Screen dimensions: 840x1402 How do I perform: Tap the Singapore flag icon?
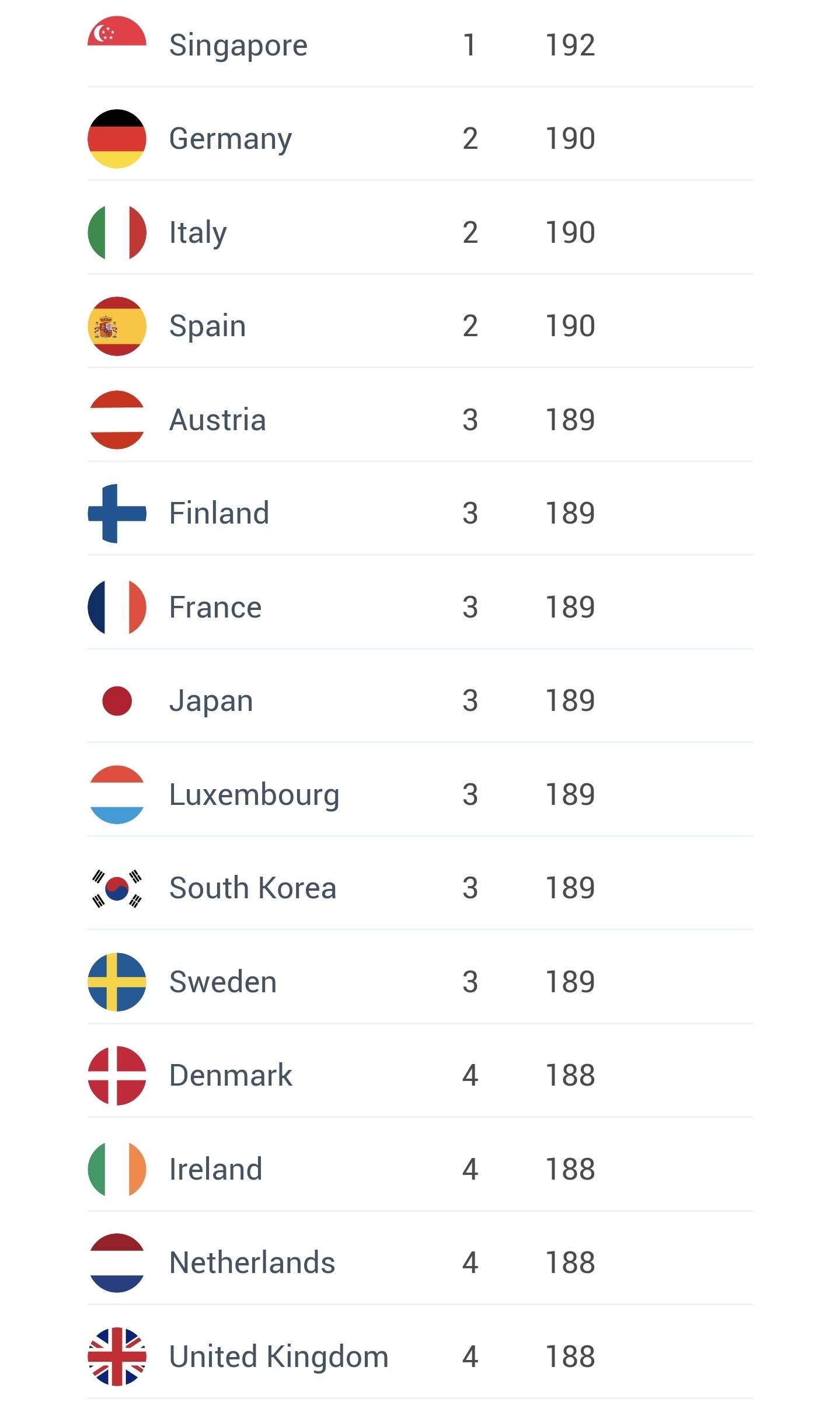pos(117,33)
